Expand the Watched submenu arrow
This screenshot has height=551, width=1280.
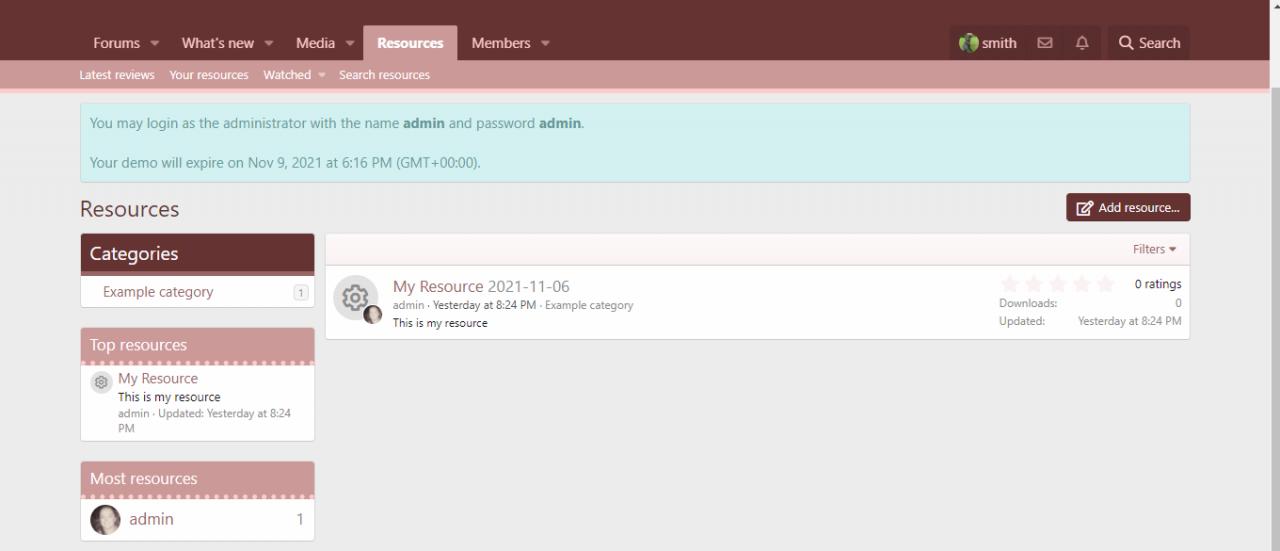322,75
